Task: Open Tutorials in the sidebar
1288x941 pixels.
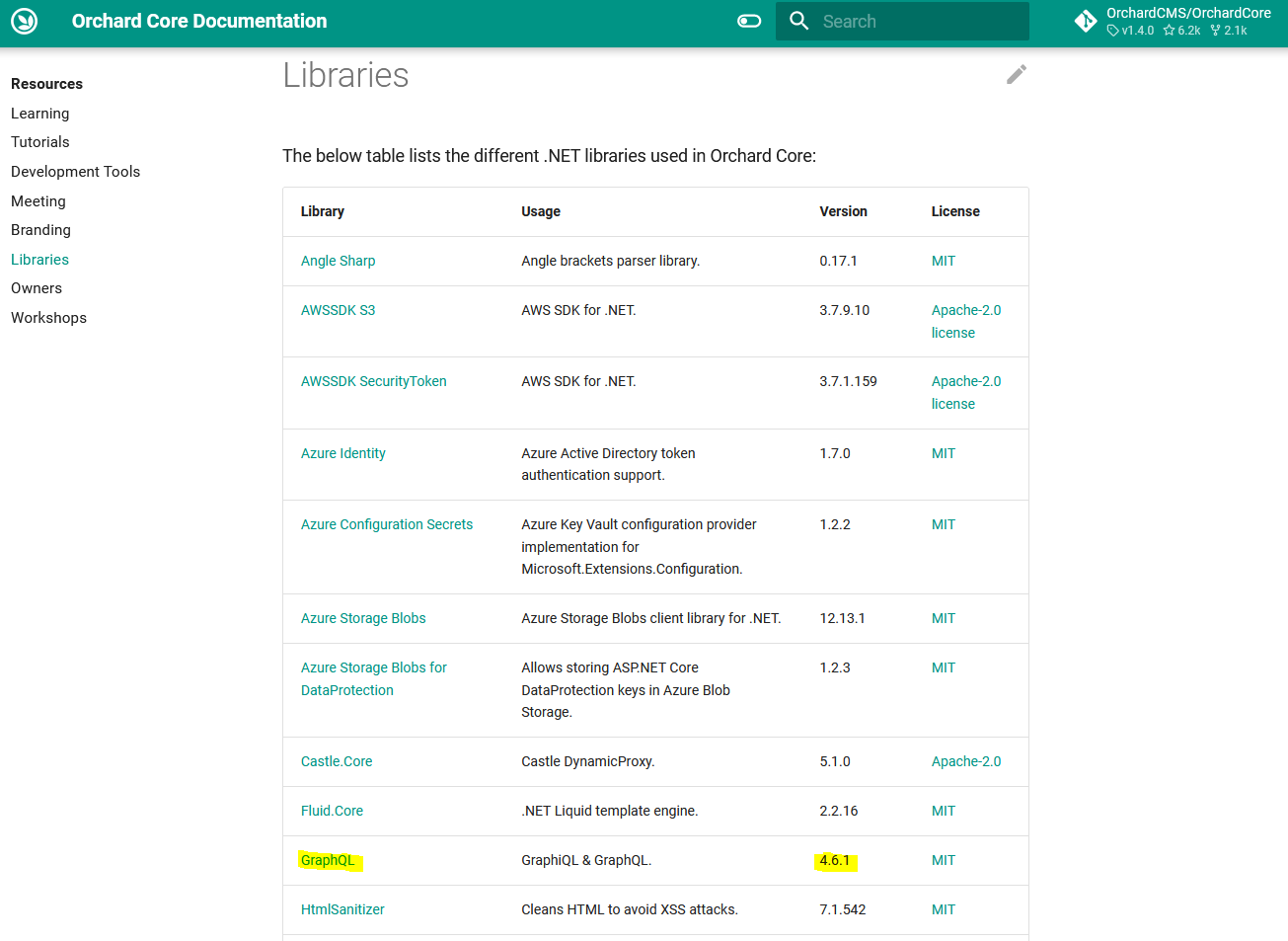Action: point(40,142)
